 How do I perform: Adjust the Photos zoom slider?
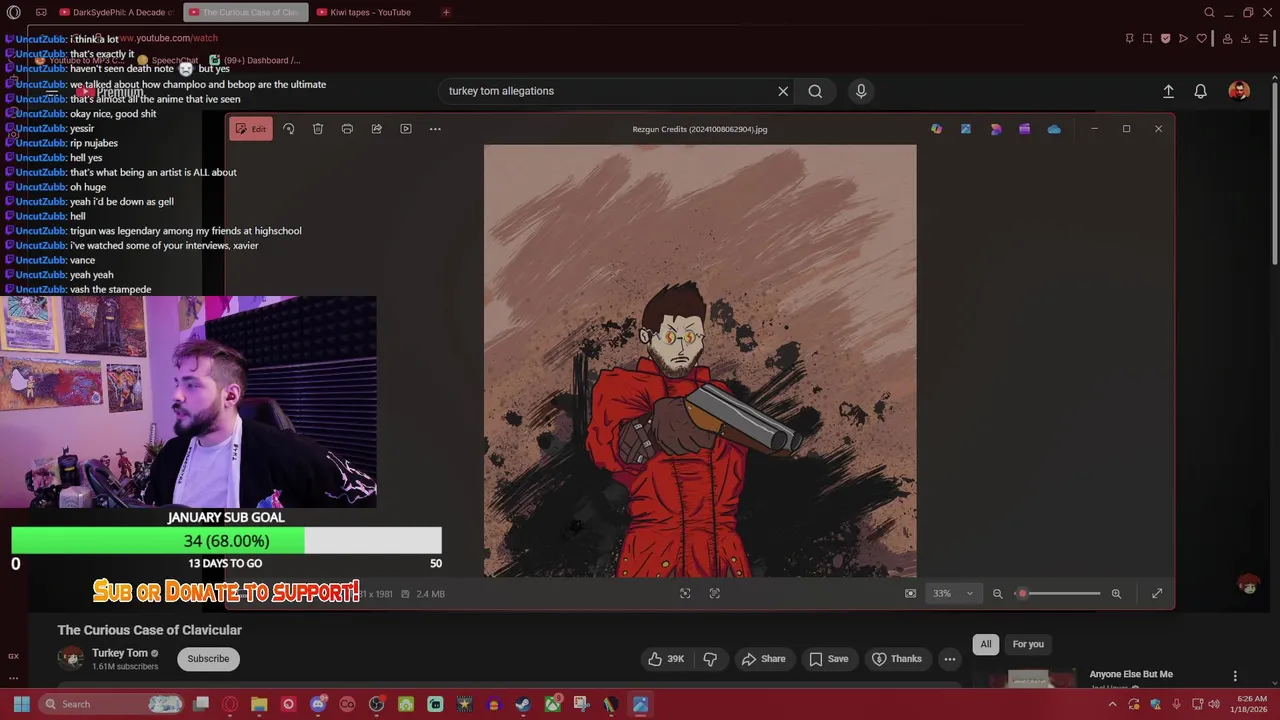[x=1058, y=593]
